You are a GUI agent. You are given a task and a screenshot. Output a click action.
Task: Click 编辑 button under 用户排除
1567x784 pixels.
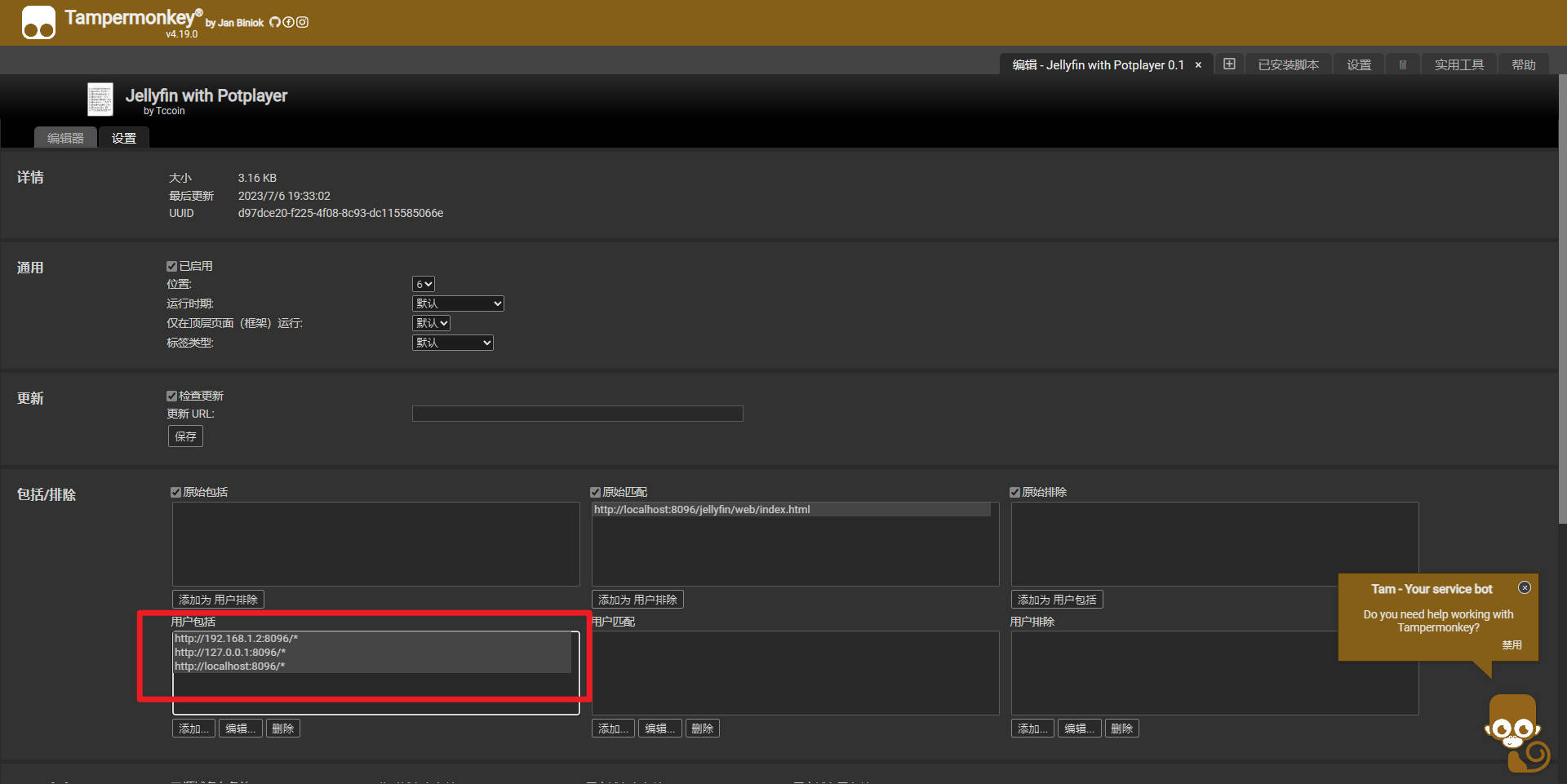tap(1080, 729)
